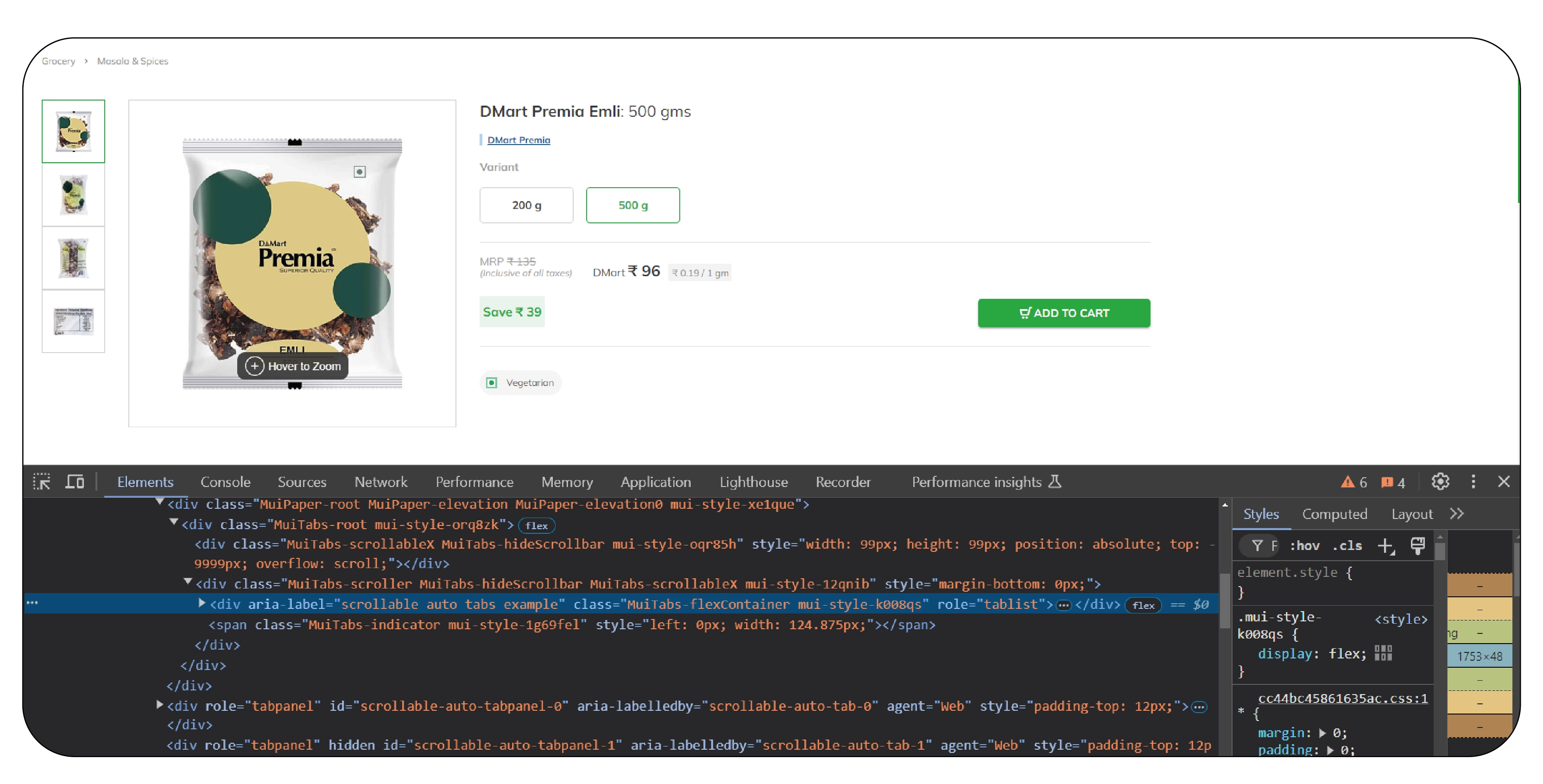Select the 200g variant option
The image size is (1543, 784).
pyautogui.click(x=524, y=204)
